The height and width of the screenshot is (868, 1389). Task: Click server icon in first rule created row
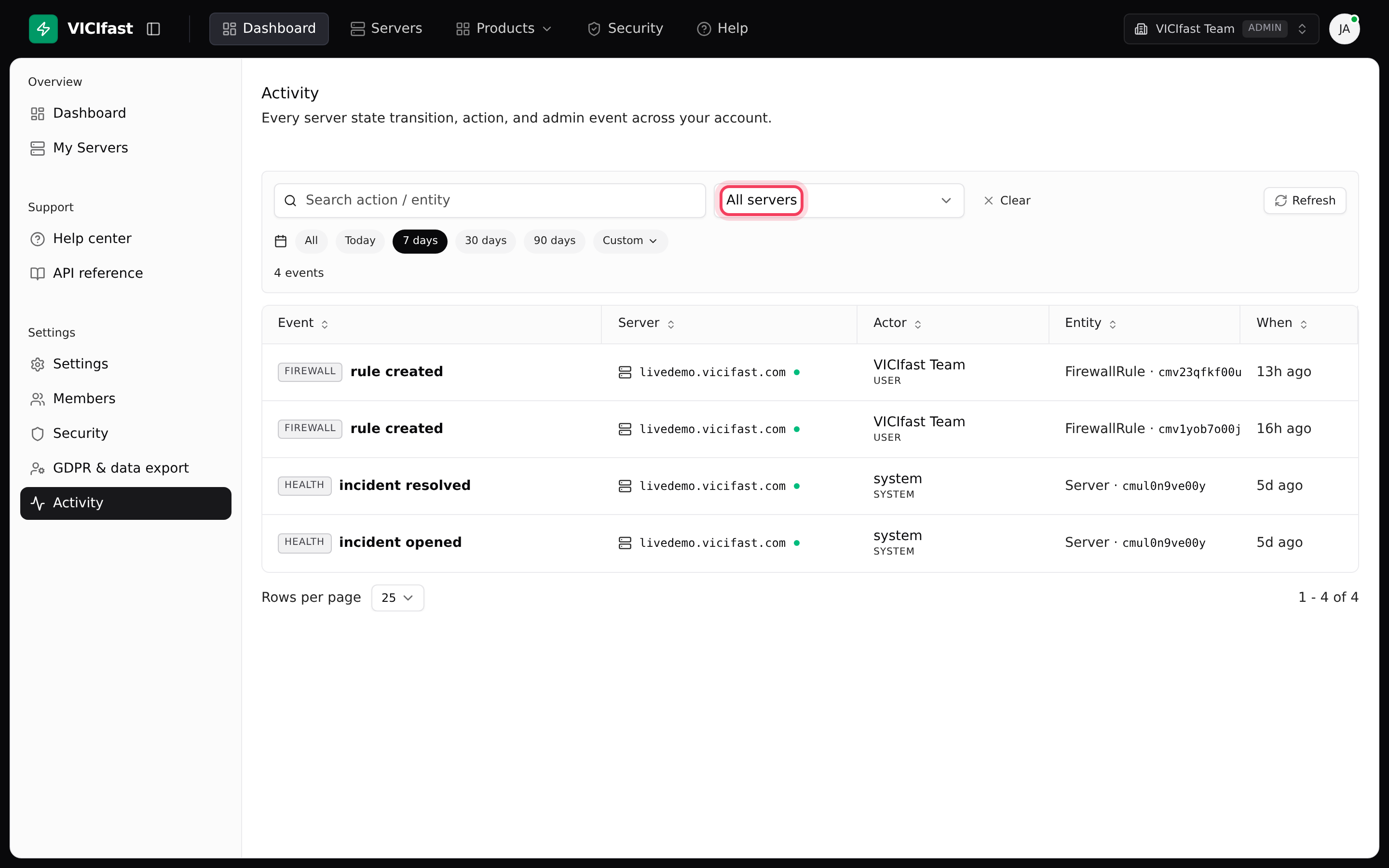point(625,372)
